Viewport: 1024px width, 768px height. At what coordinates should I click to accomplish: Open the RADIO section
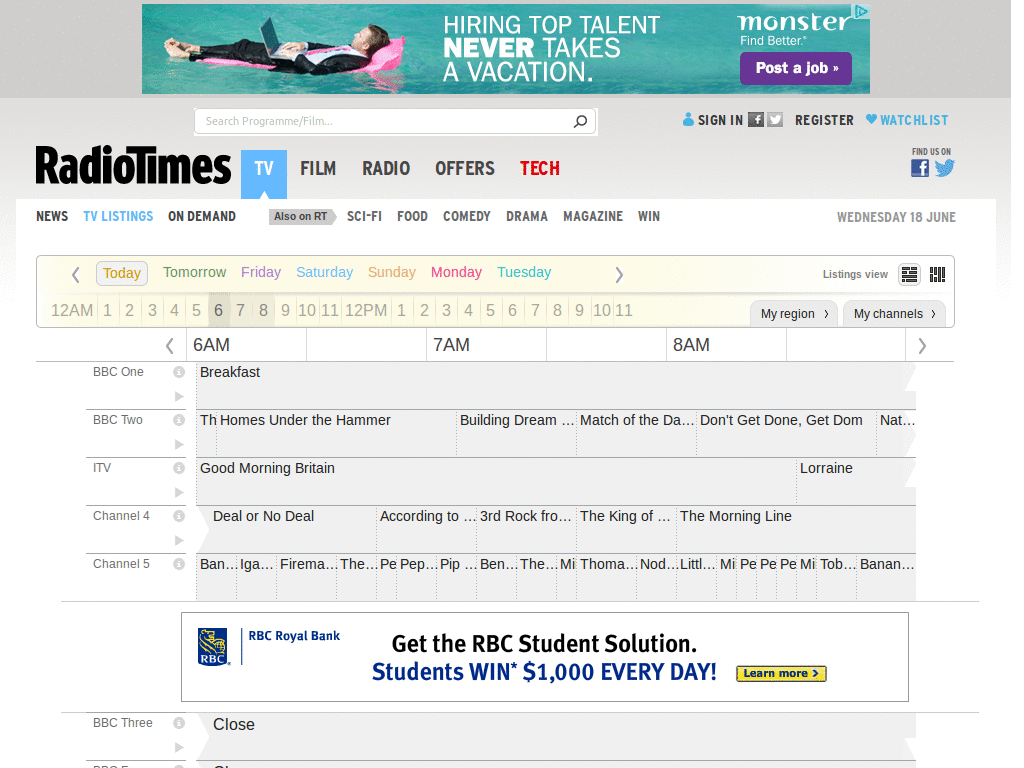point(386,168)
